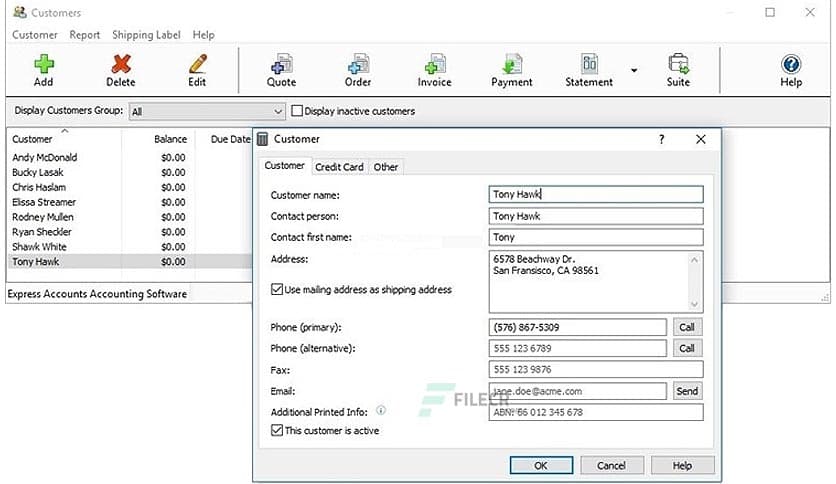Select customer row Andy McDonald
This screenshot has width=836, height=484.
(x=130, y=157)
